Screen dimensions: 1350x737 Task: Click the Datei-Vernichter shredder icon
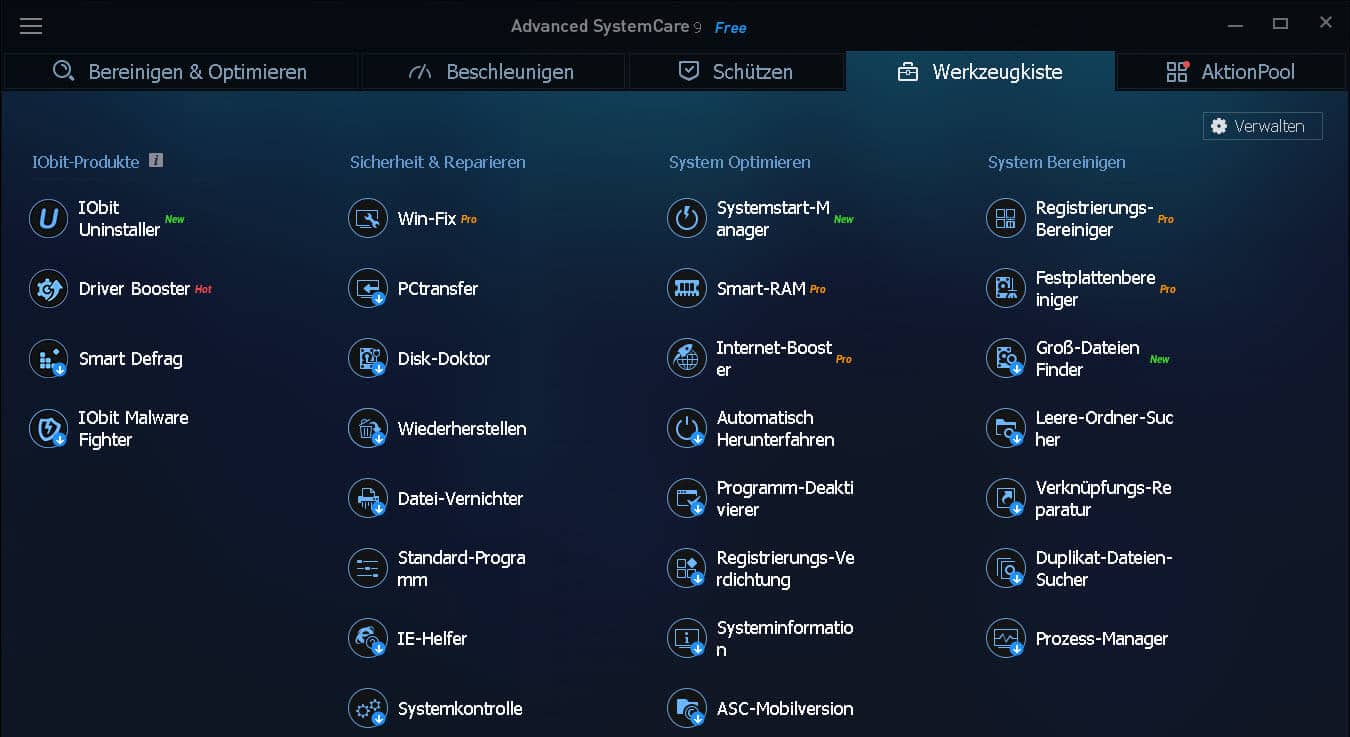367,498
